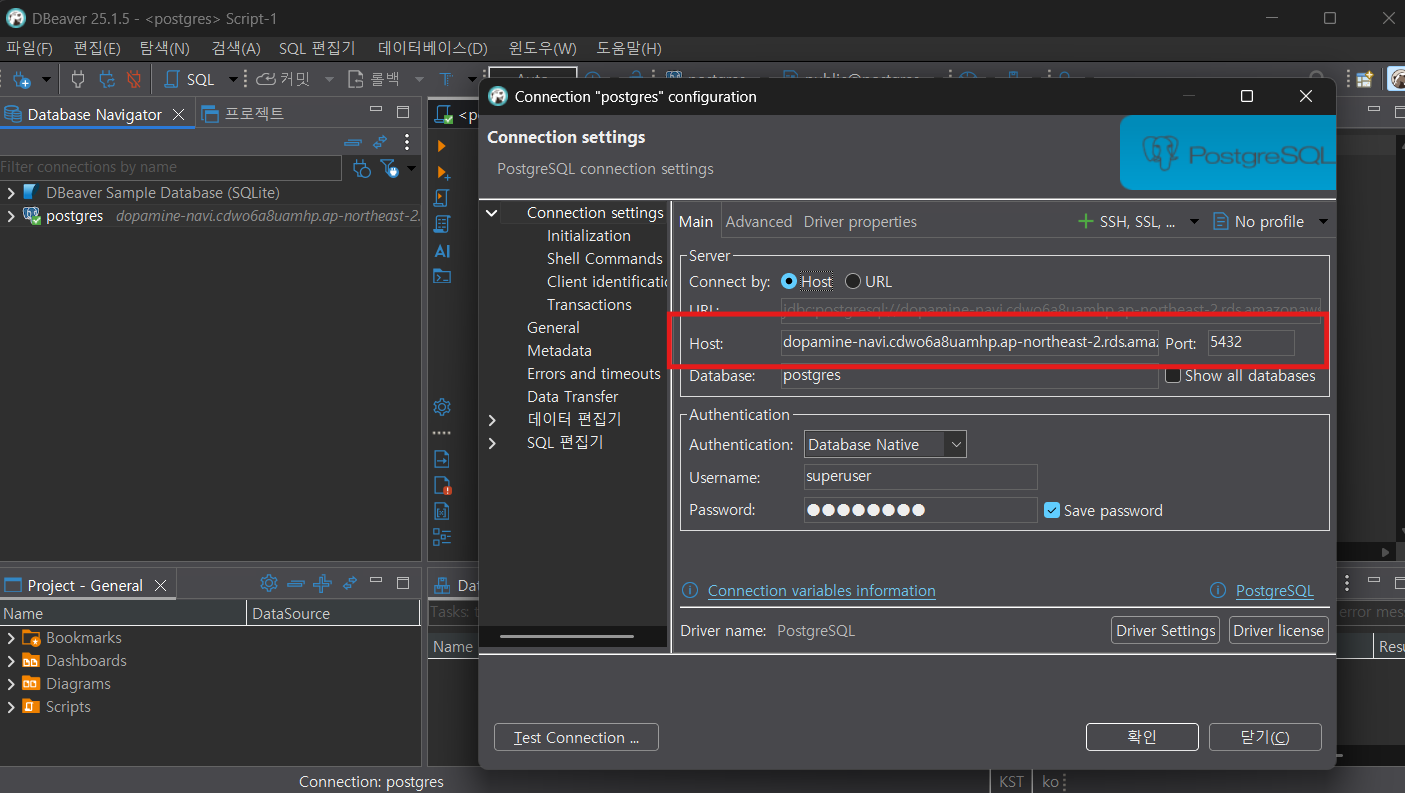Screen dimensions: 1405x793
Task: Click the New Connection plug icon
Action: [x=22, y=79]
